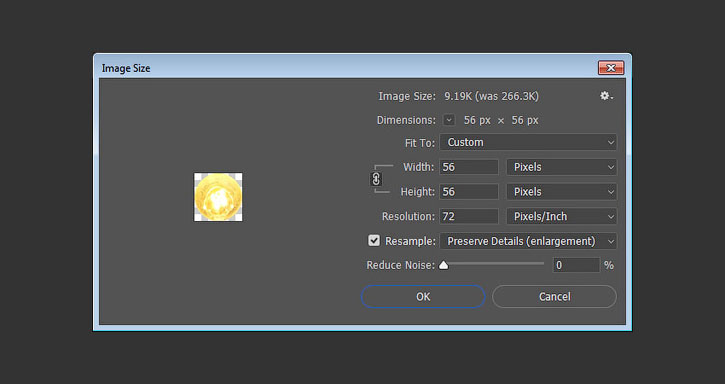This screenshot has width=725, height=384.
Task: Click the image preview thumbnail
Action: [x=218, y=197]
